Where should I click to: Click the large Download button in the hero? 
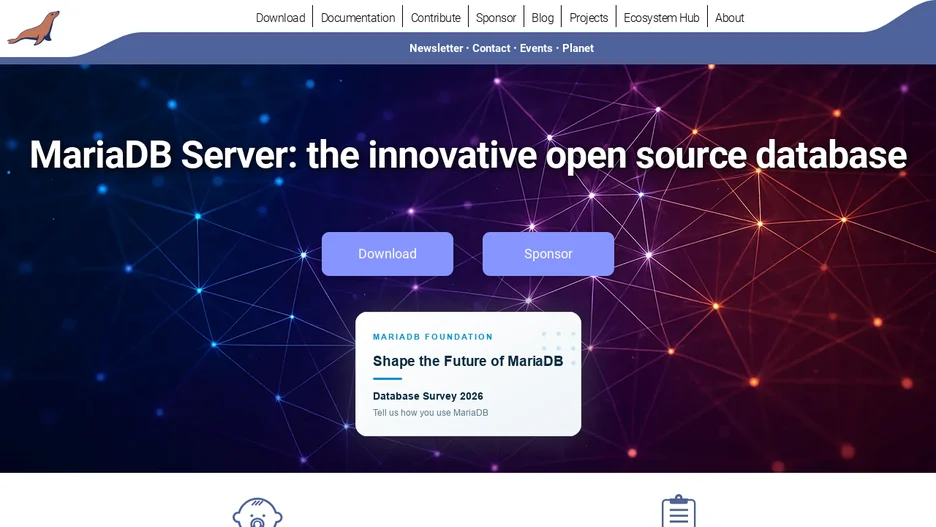pos(387,254)
